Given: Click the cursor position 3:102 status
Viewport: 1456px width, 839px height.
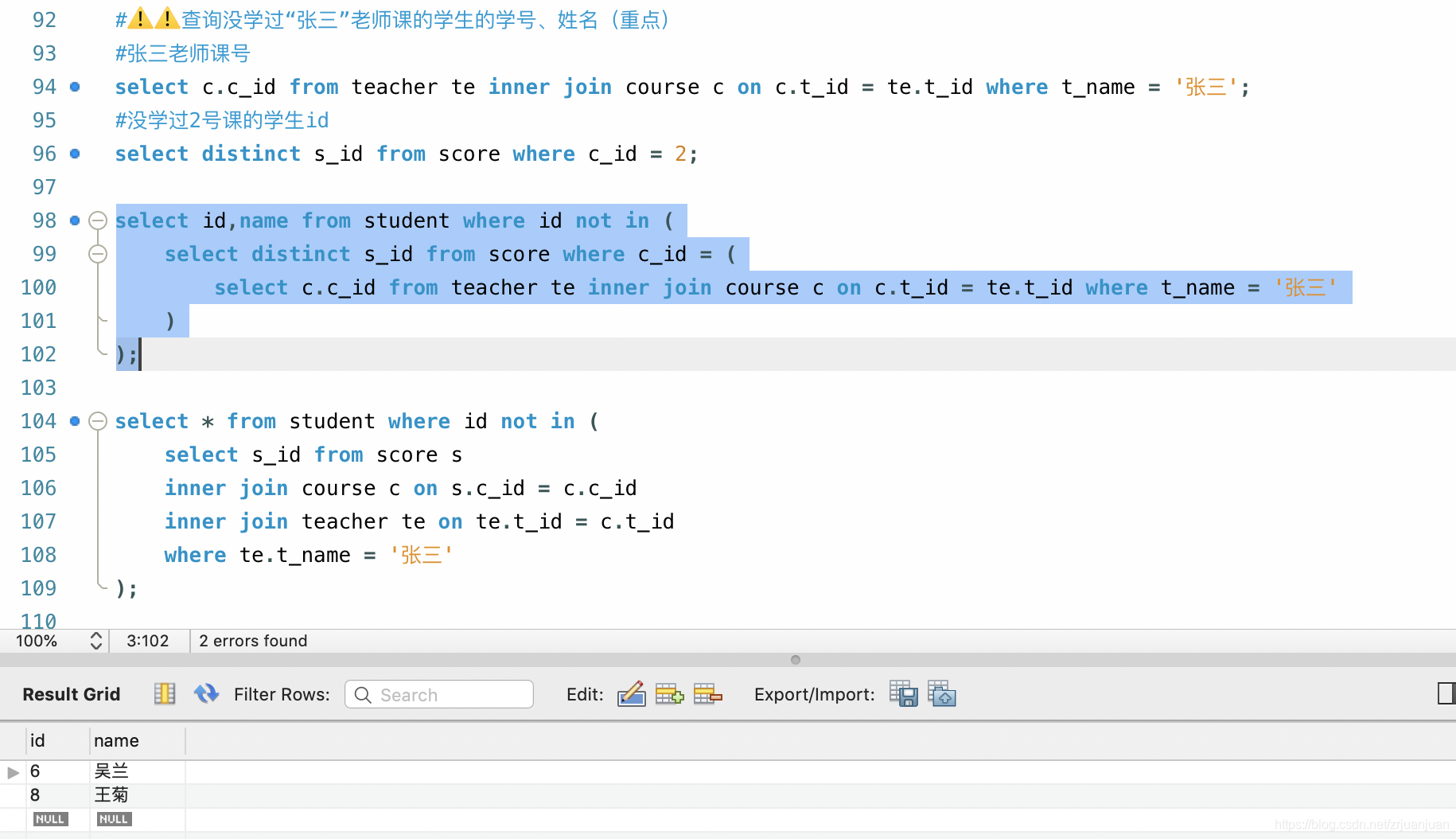Looking at the screenshot, I should (x=148, y=641).
